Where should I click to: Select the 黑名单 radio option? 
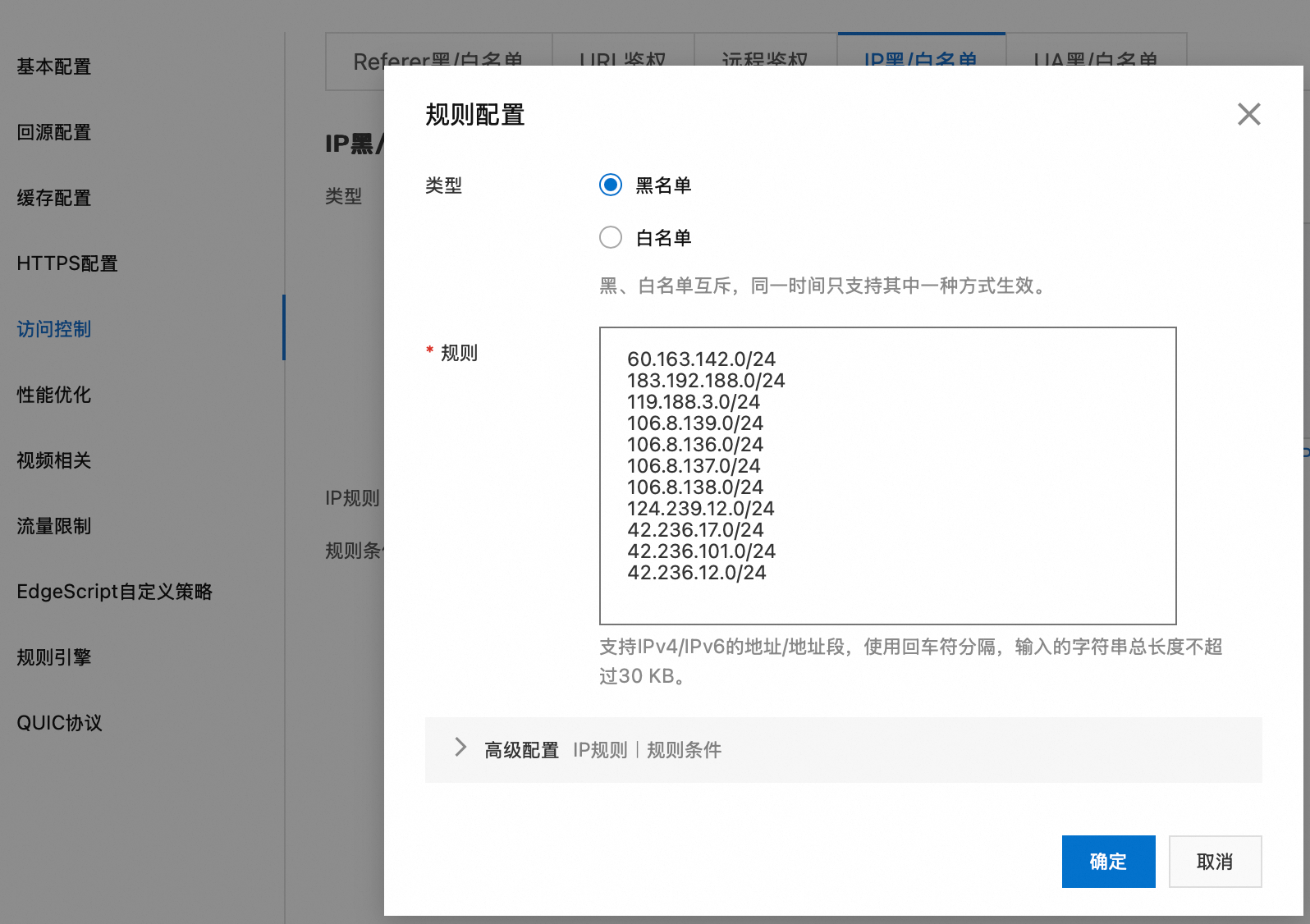click(611, 185)
